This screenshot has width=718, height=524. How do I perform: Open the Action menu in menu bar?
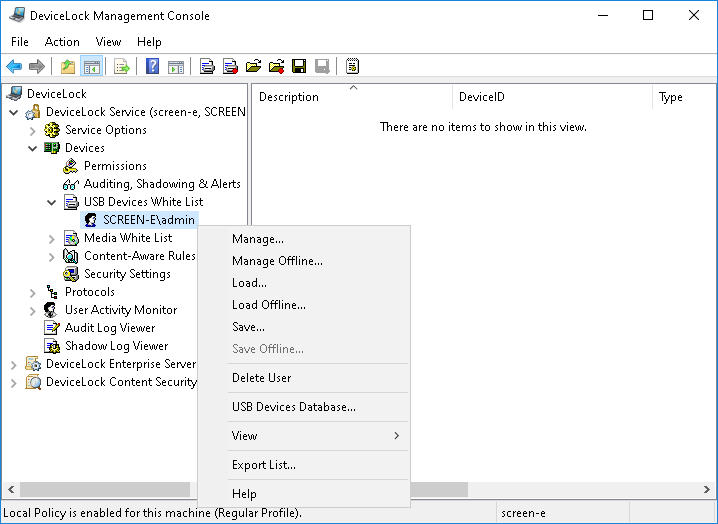pos(62,42)
